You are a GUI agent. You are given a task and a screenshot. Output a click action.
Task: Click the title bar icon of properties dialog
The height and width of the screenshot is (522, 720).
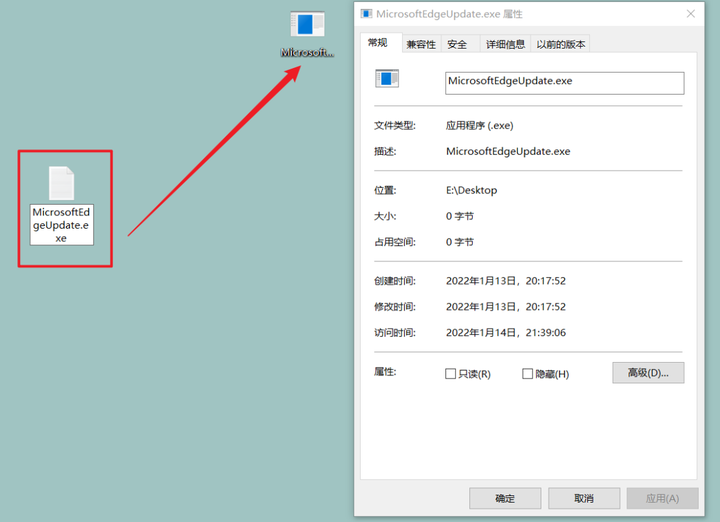pyautogui.click(x=366, y=14)
